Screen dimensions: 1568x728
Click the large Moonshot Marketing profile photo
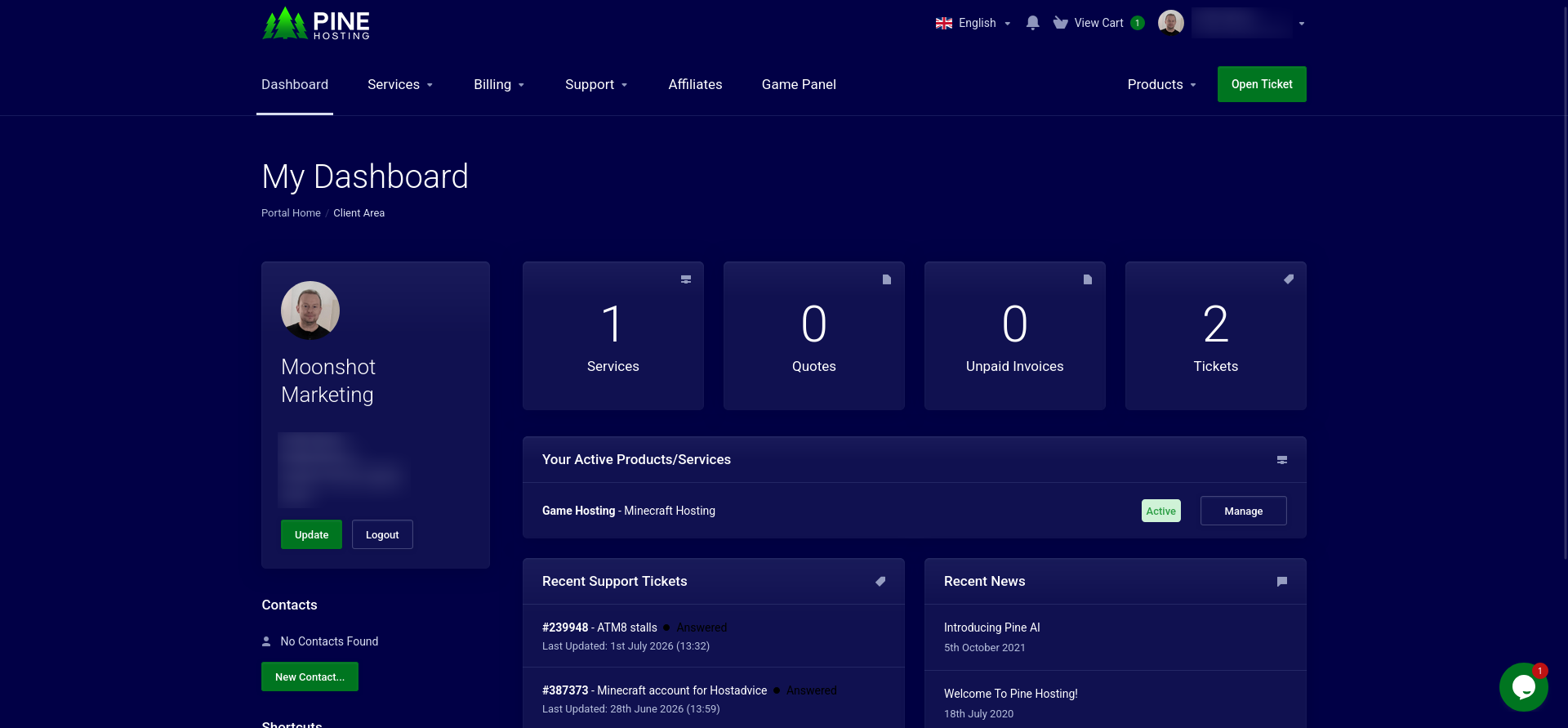[x=310, y=310]
